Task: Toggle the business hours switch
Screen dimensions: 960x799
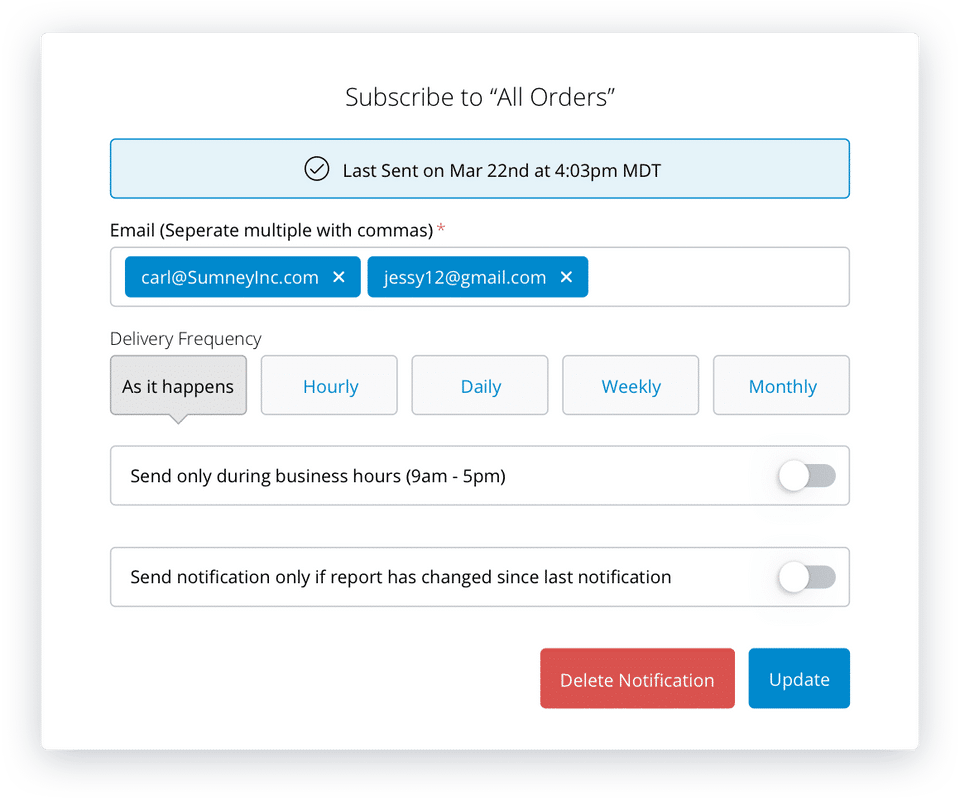Action: (x=807, y=476)
